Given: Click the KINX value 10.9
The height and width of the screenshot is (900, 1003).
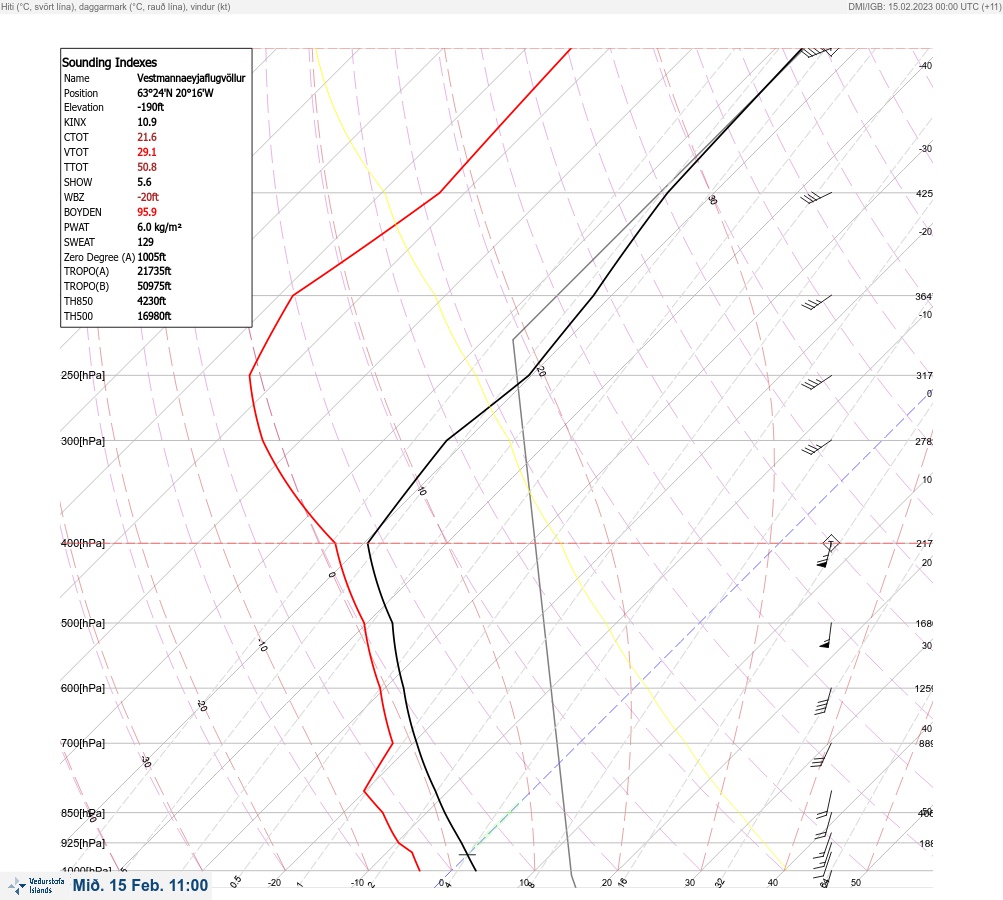Looking at the screenshot, I should point(146,122).
